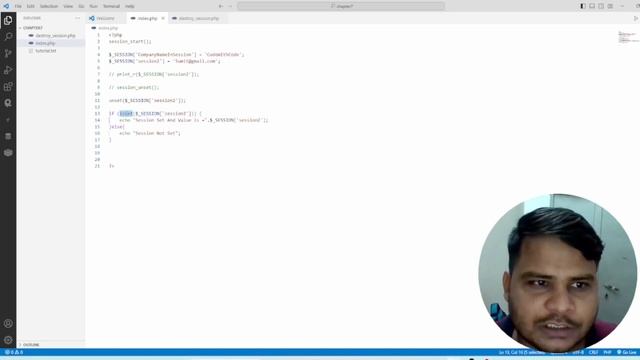
Task: Open the Manage gear icon
Action: [8, 340]
